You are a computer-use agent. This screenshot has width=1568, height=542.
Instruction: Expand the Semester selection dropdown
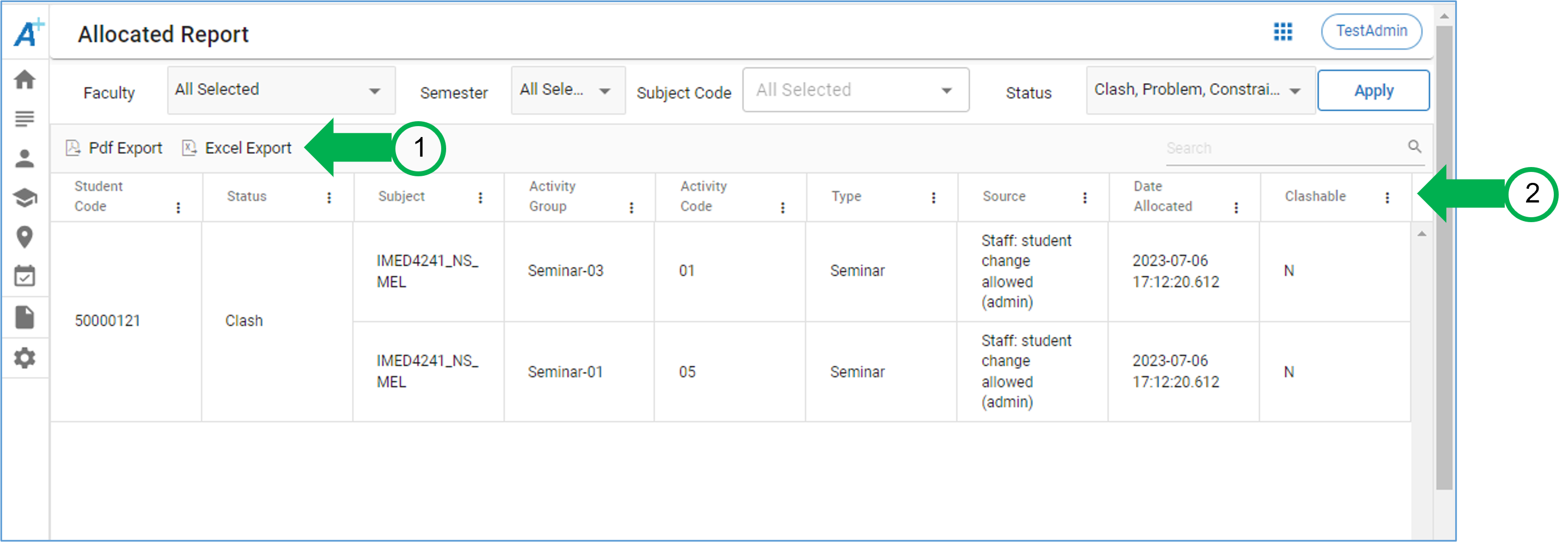coord(567,90)
